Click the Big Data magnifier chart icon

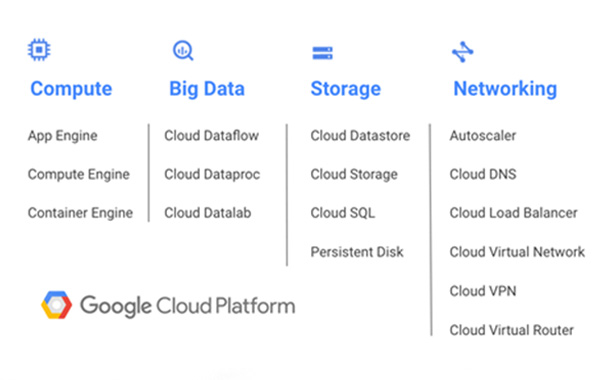183,51
